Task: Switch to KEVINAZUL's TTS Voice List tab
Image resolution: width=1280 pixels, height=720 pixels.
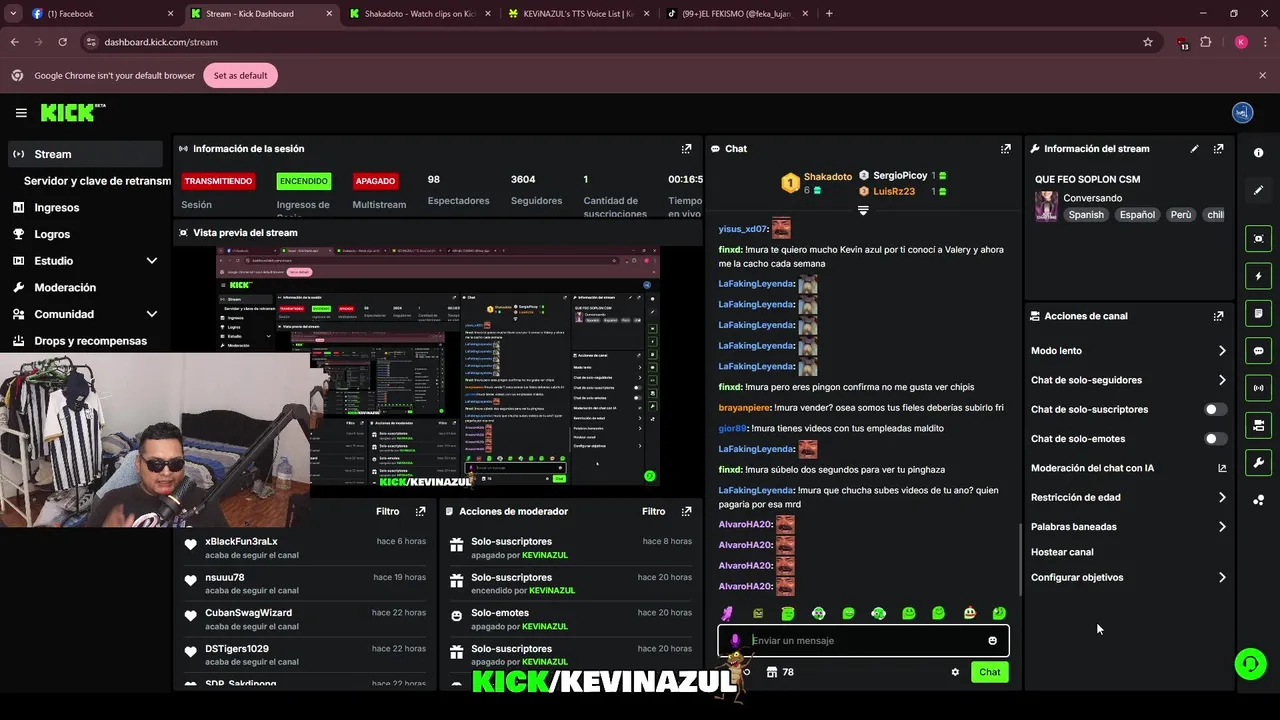Action: (x=577, y=14)
